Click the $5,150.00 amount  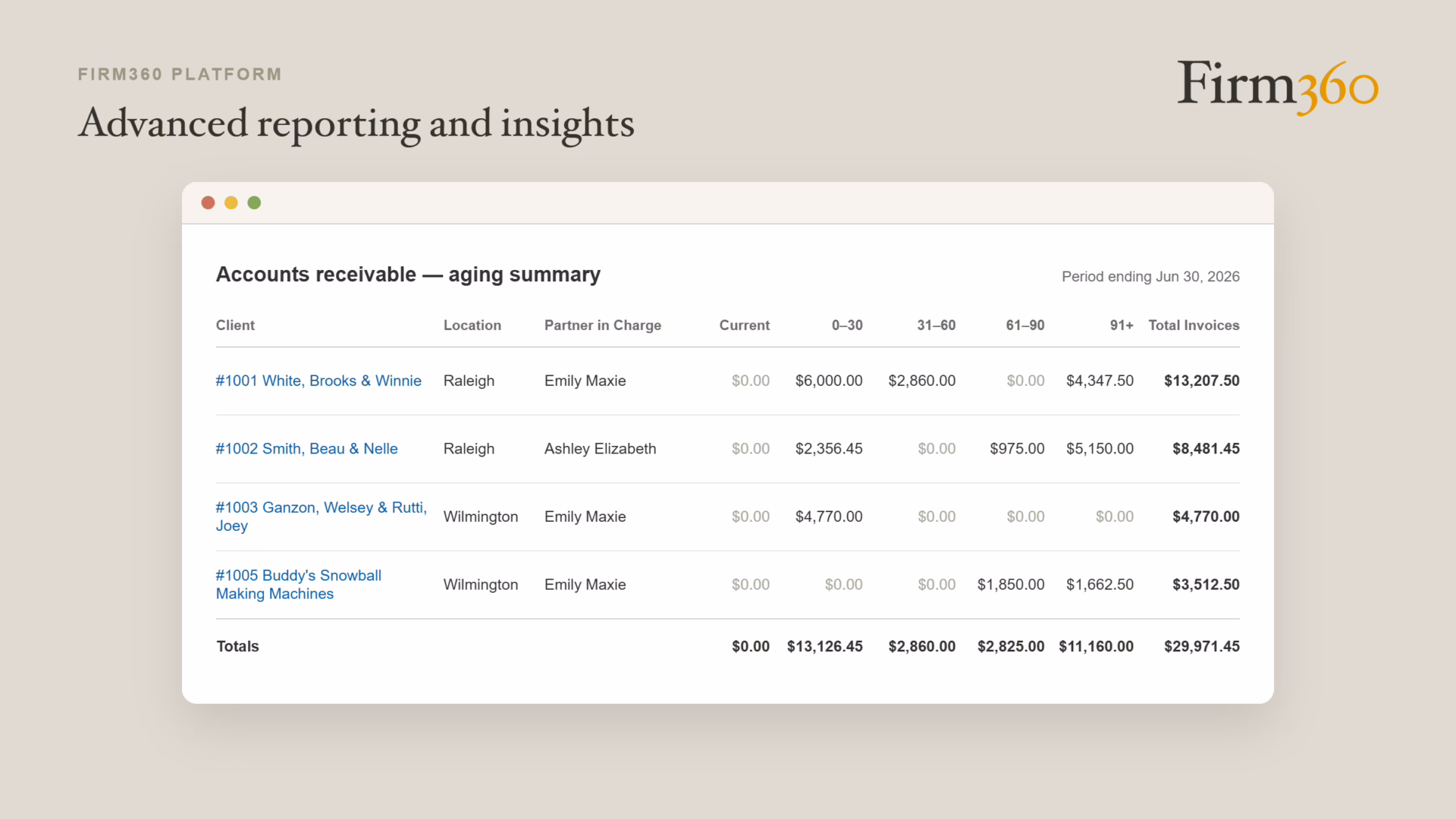click(x=1100, y=449)
